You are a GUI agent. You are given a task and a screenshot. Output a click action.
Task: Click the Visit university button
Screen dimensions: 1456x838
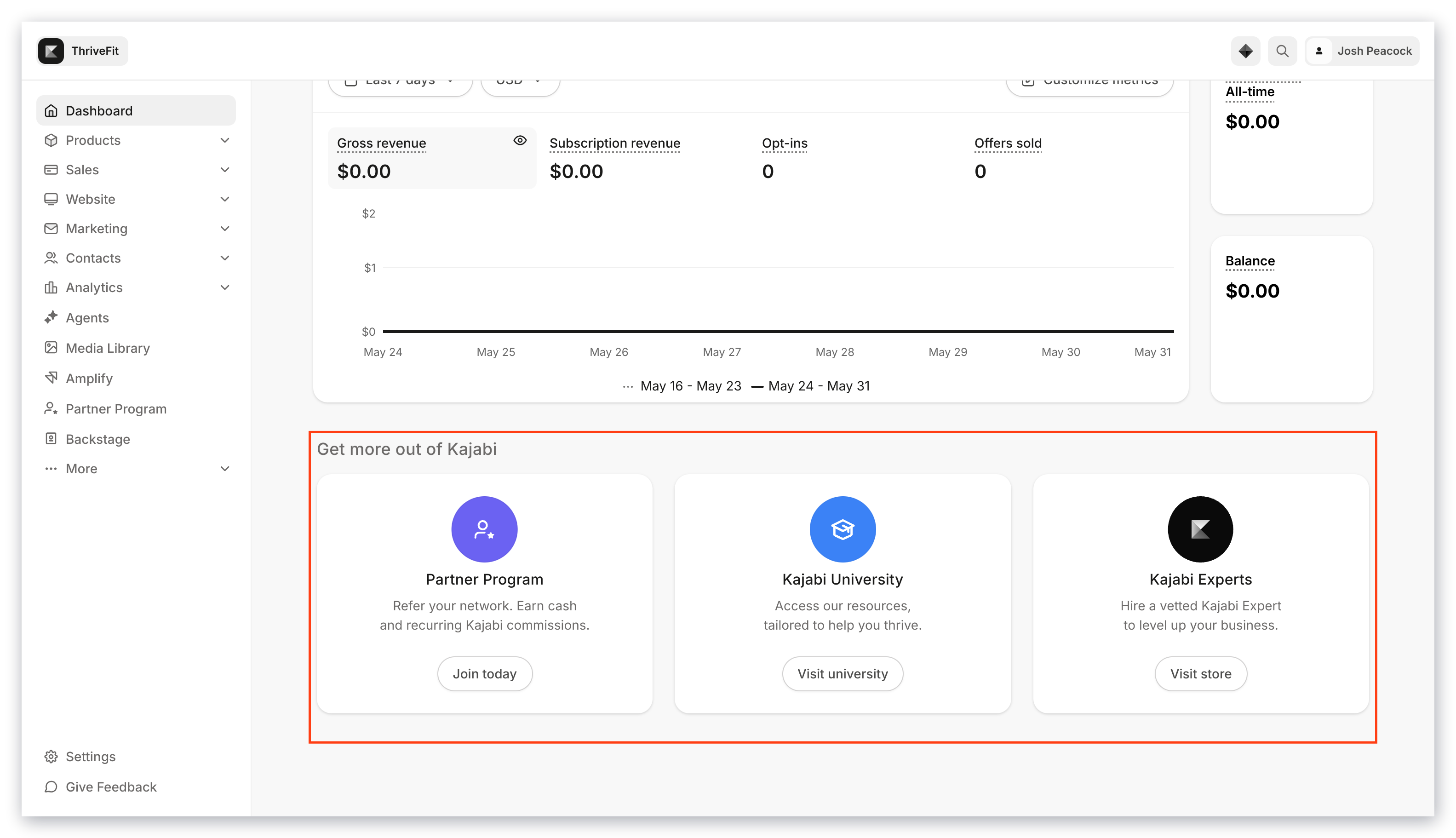pyautogui.click(x=843, y=673)
